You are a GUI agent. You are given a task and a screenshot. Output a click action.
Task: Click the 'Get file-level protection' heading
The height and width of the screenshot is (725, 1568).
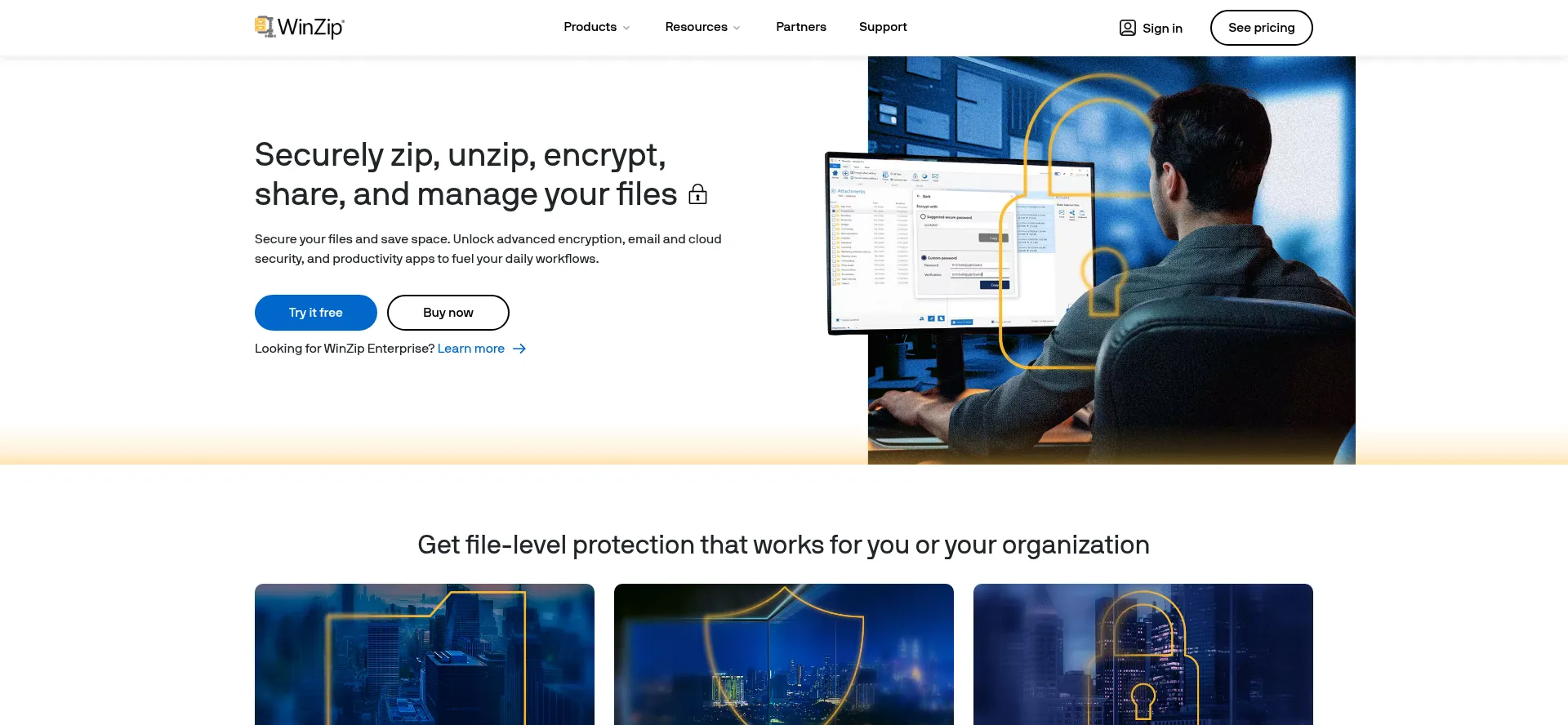(x=784, y=545)
